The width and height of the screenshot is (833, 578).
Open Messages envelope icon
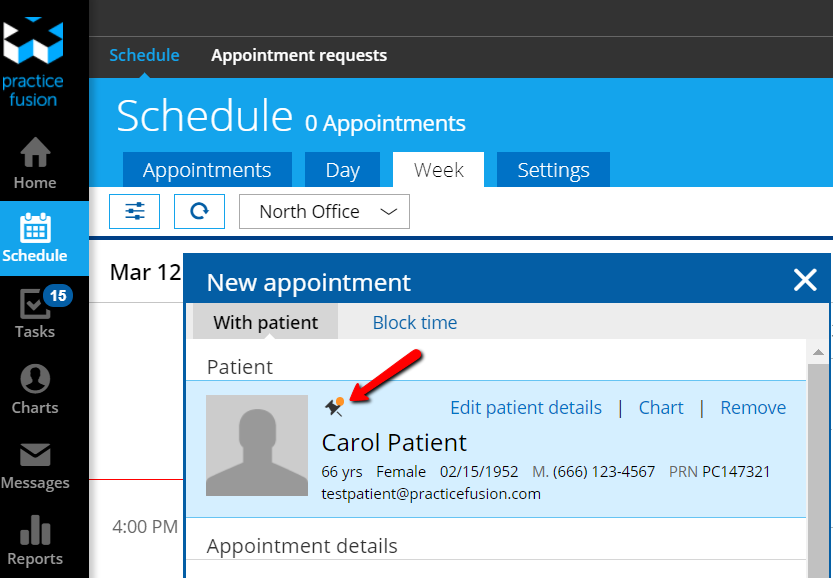click(x=35, y=465)
